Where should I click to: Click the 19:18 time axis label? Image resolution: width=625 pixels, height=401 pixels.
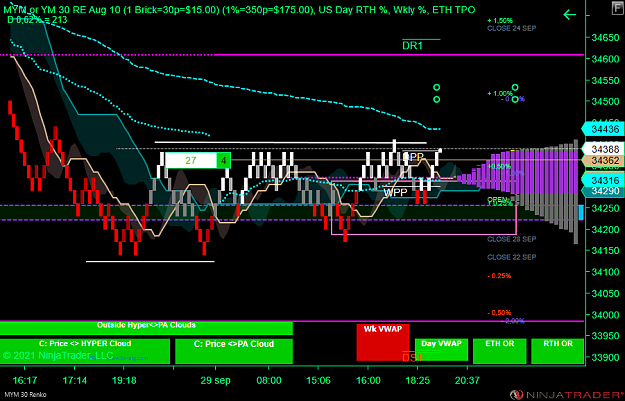click(124, 380)
